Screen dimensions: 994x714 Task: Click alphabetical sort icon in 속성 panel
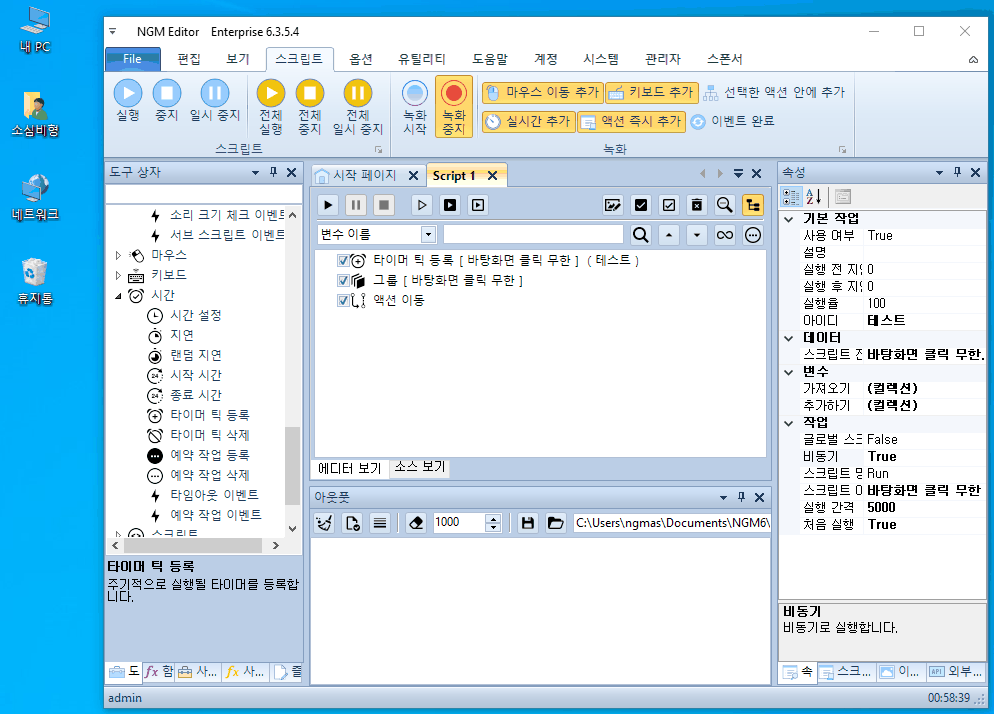pyautogui.click(x=814, y=197)
